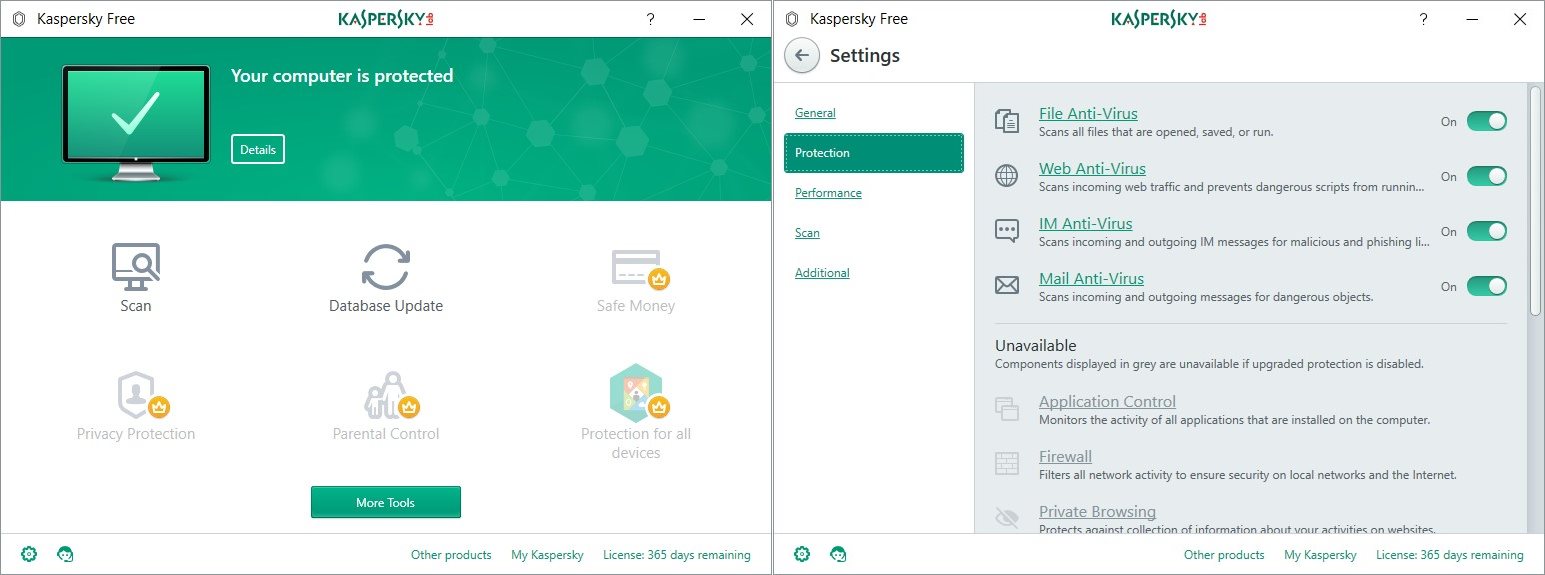Click Kaspersky shield icon in Settings title bar
1545x575 pixels.
click(792, 19)
